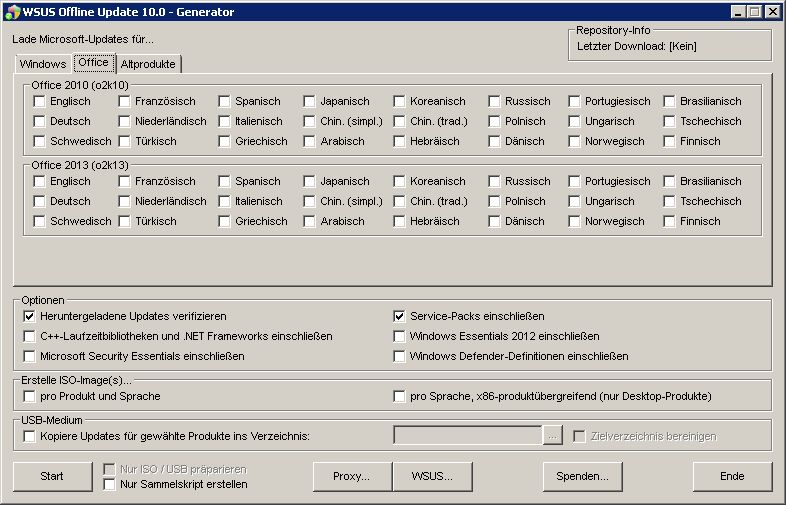Enable Türkisch for Office 2010
This screenshot has width=786, height=505.
click(x=124, y=141)
